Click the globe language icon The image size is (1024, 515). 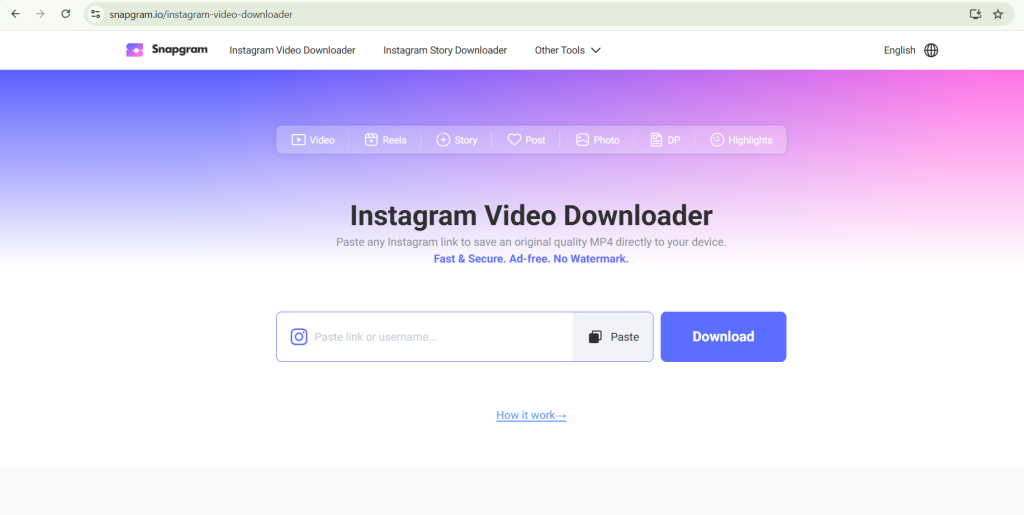click(931, 50)
